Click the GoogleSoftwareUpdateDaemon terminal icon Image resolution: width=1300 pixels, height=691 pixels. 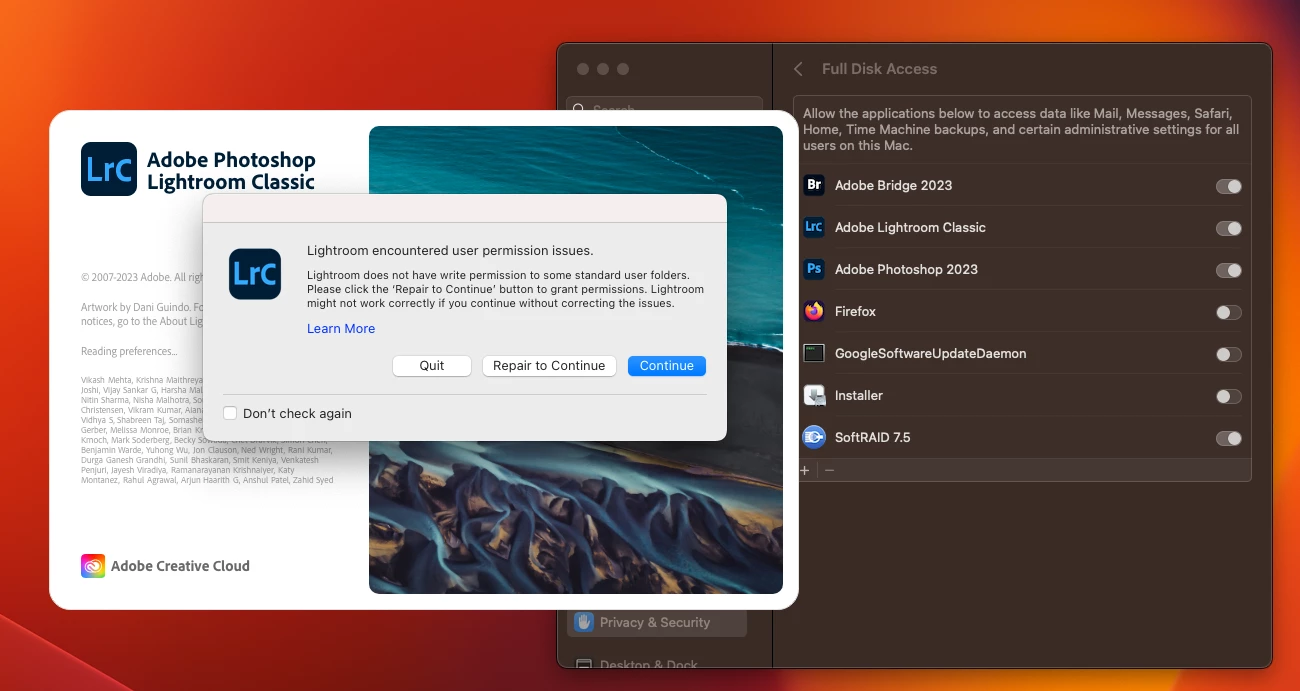tap(814, 353)
